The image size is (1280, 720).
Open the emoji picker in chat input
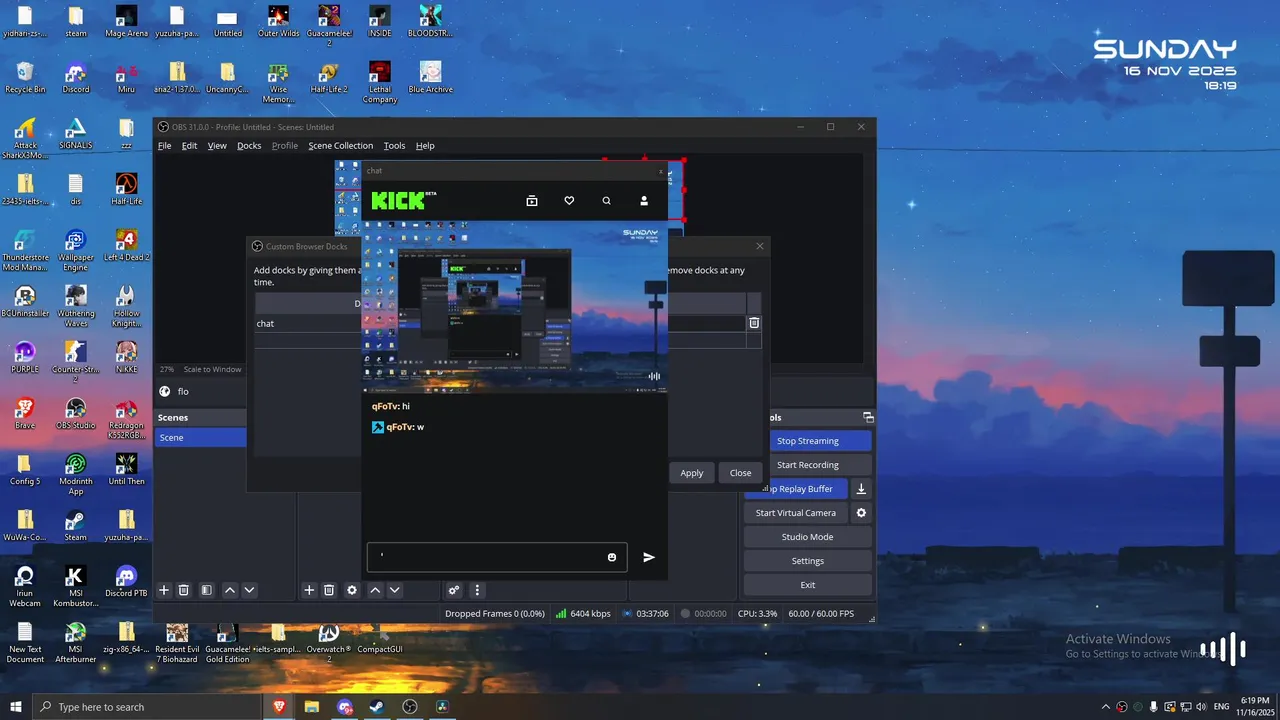coord(612,557)
